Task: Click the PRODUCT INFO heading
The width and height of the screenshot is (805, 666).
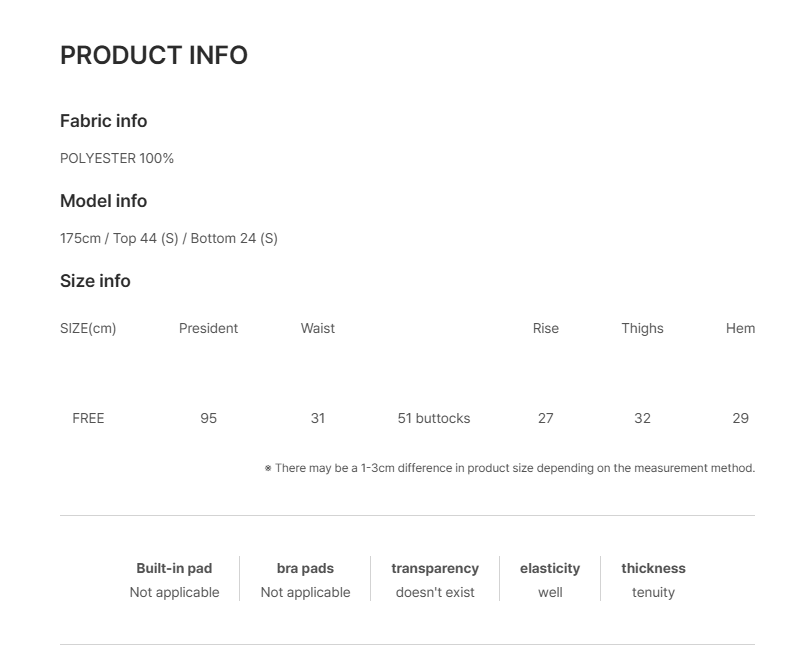Action: [x=154, y=55]
